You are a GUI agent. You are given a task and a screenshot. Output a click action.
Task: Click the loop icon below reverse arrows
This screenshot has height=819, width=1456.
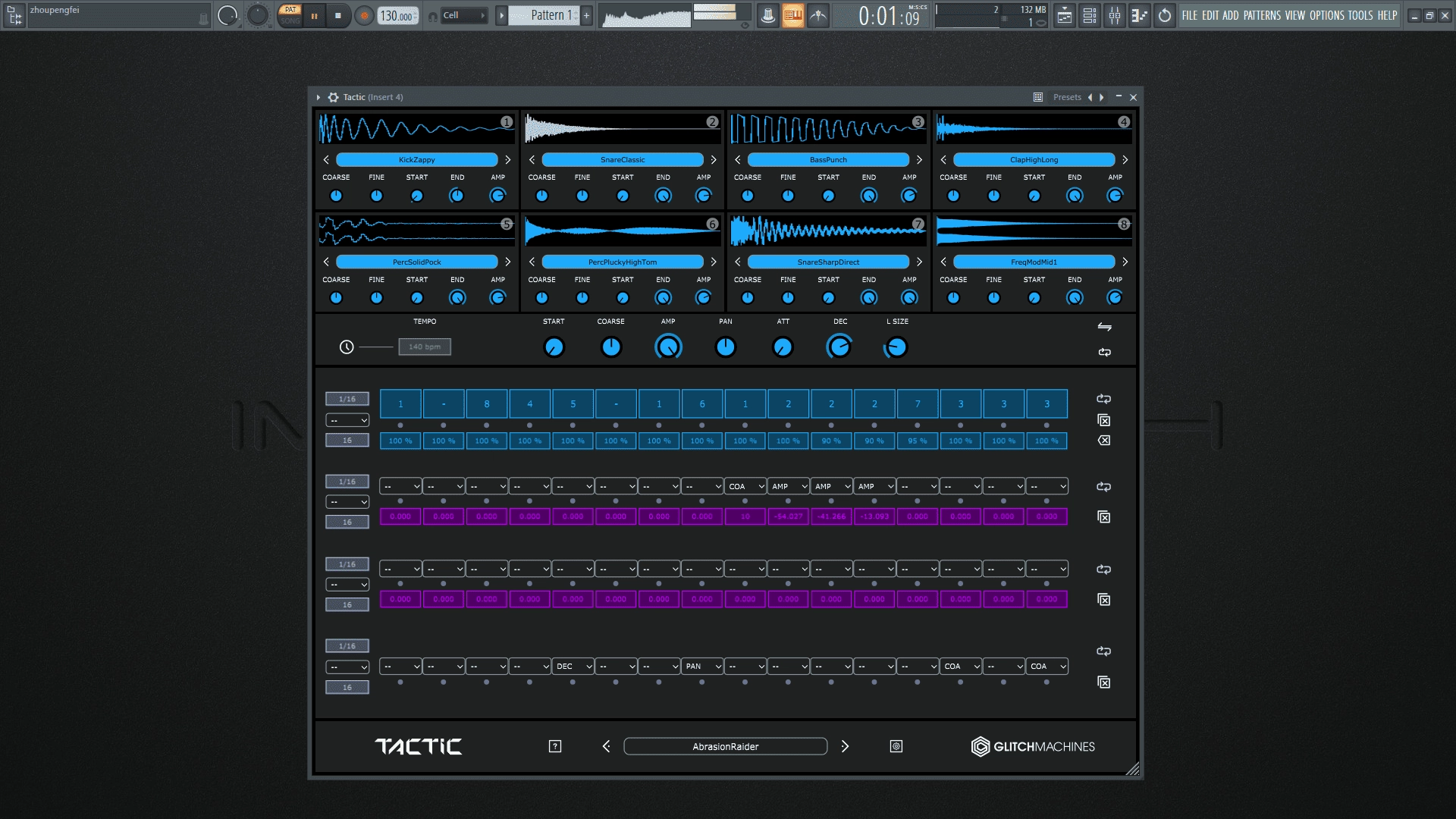(x=1105, y=352)
